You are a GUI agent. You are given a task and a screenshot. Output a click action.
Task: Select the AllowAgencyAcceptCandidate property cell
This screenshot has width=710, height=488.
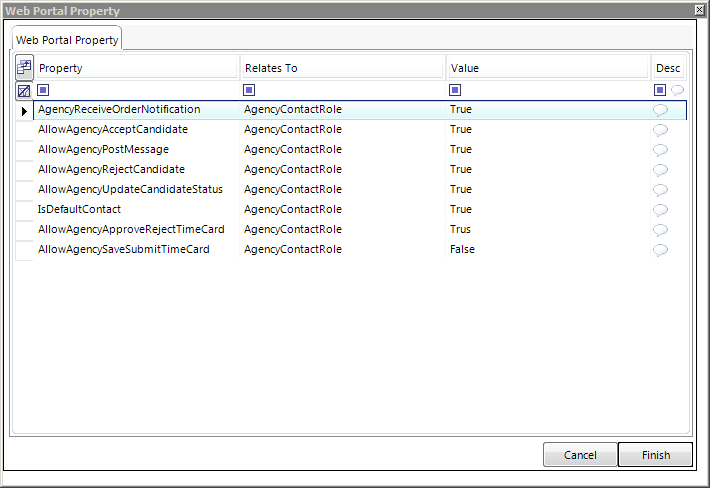(x=136, y=129)
